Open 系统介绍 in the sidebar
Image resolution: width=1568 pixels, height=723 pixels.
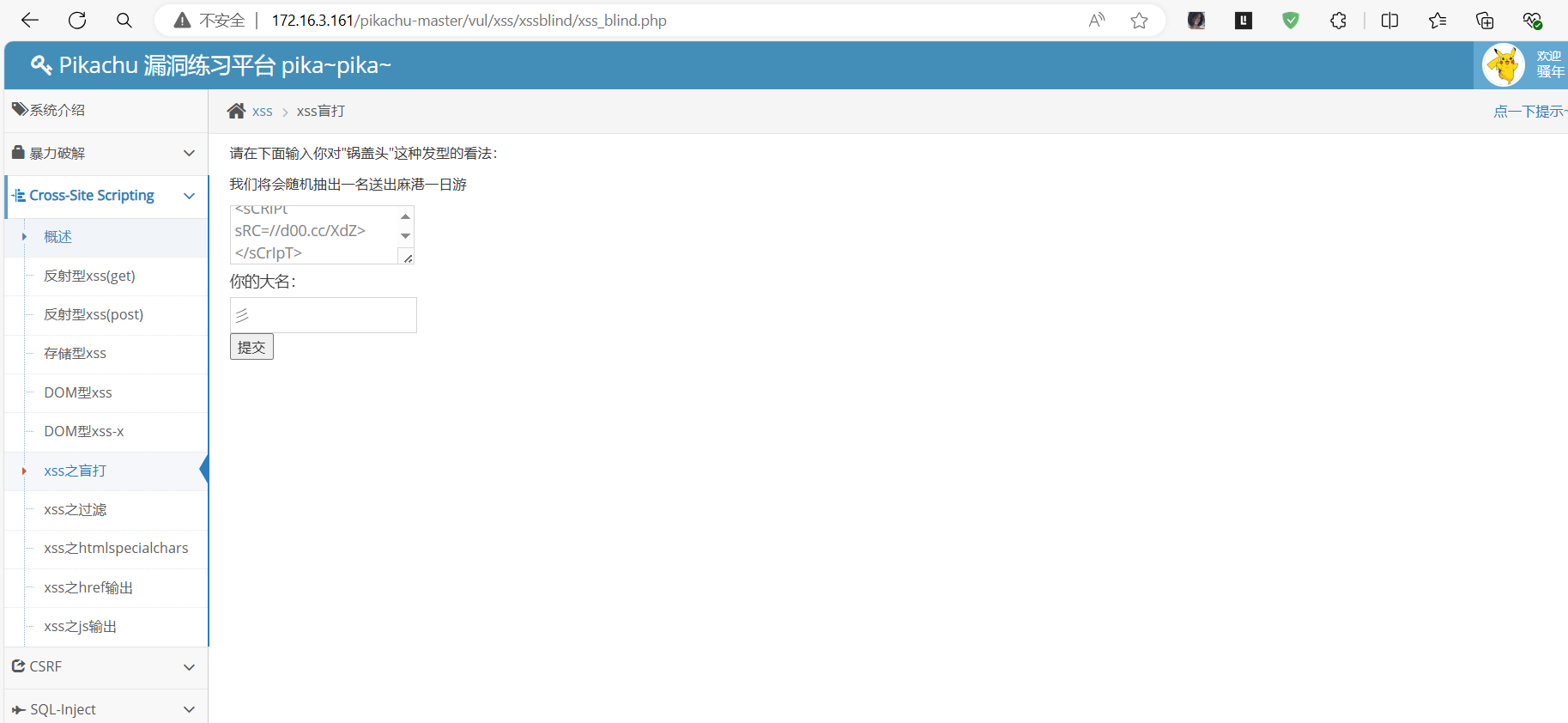coord(106,110)
